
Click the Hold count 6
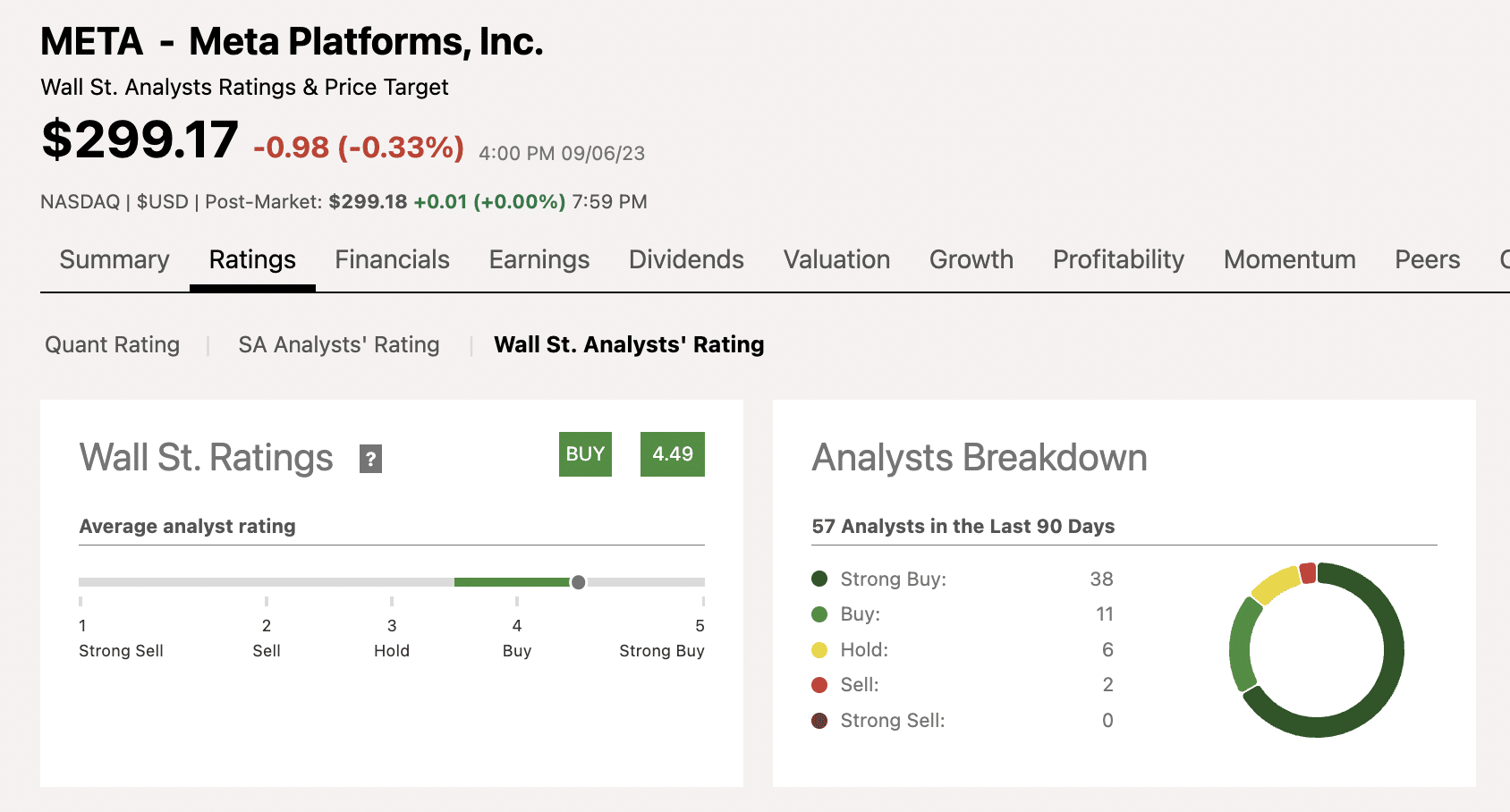pyautogui.click(x=1107, y=650)
